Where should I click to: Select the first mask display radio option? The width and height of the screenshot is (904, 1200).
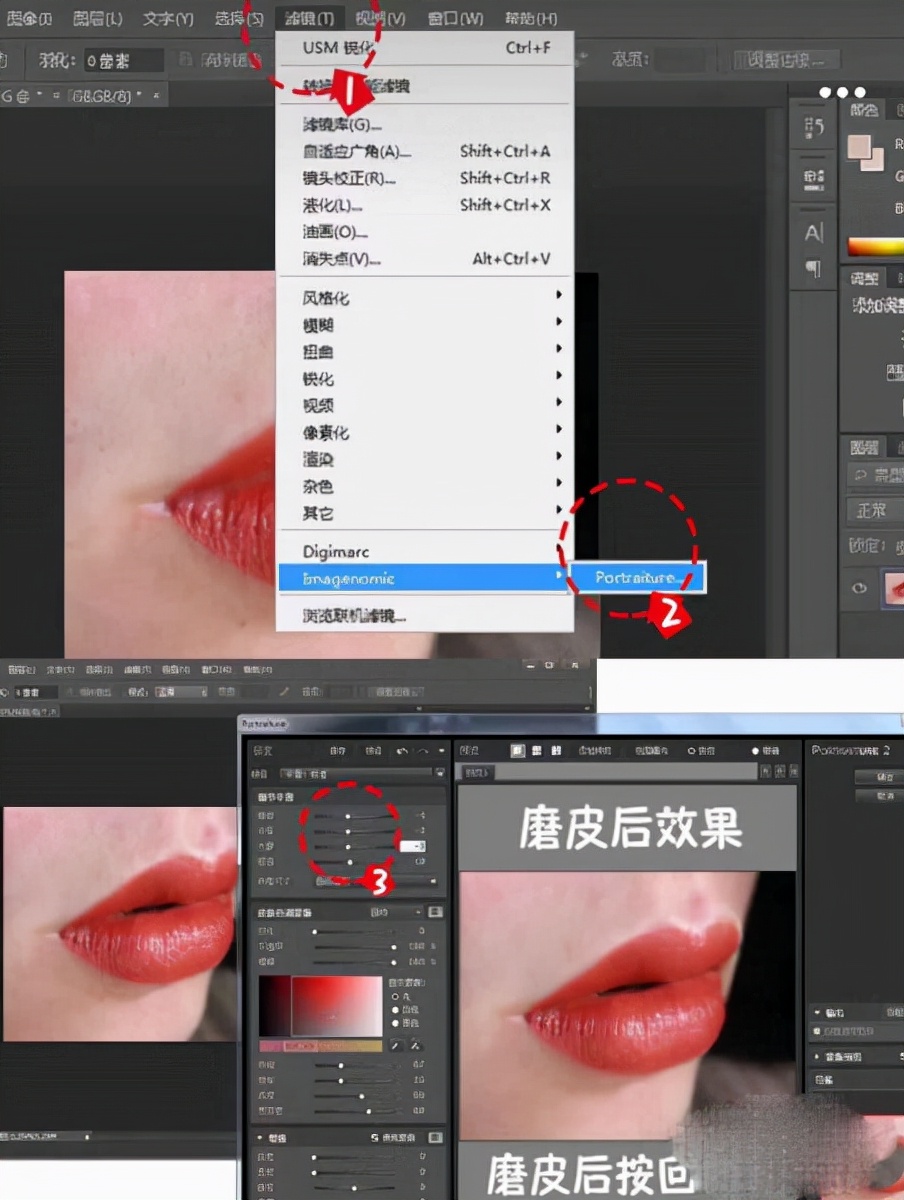[x=396, y=997]
